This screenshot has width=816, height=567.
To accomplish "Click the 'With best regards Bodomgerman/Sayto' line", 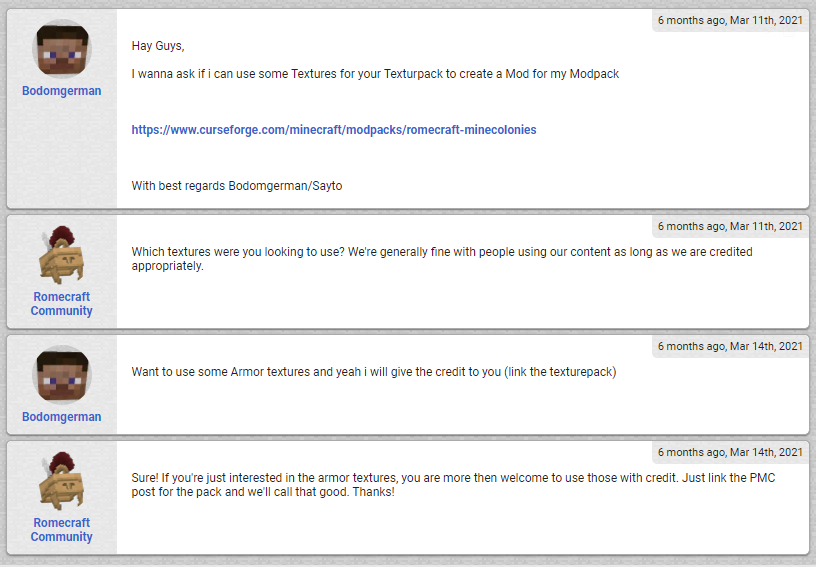I will click(x=237, y=186).
